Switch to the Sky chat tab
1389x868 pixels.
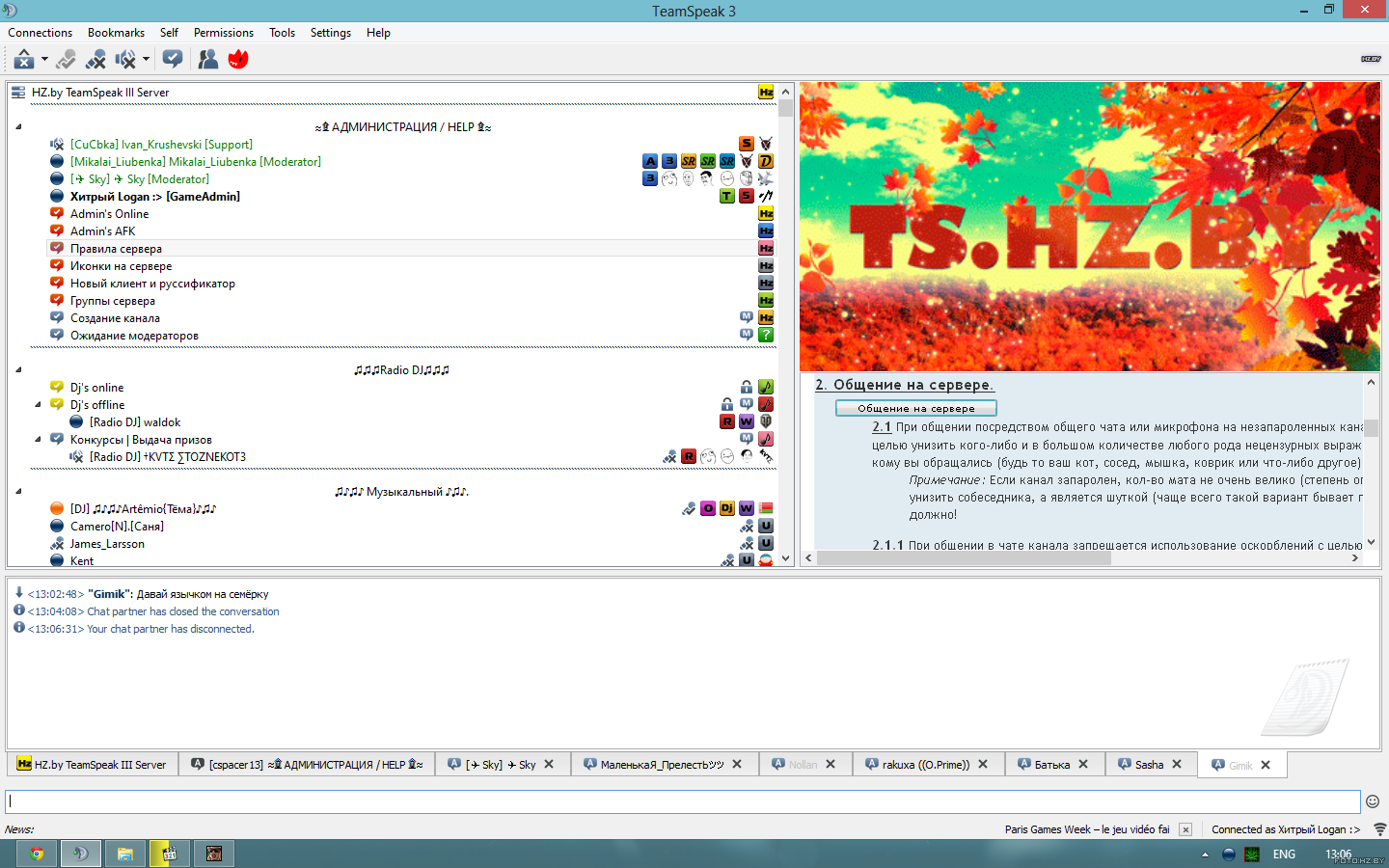click(501, 765)
